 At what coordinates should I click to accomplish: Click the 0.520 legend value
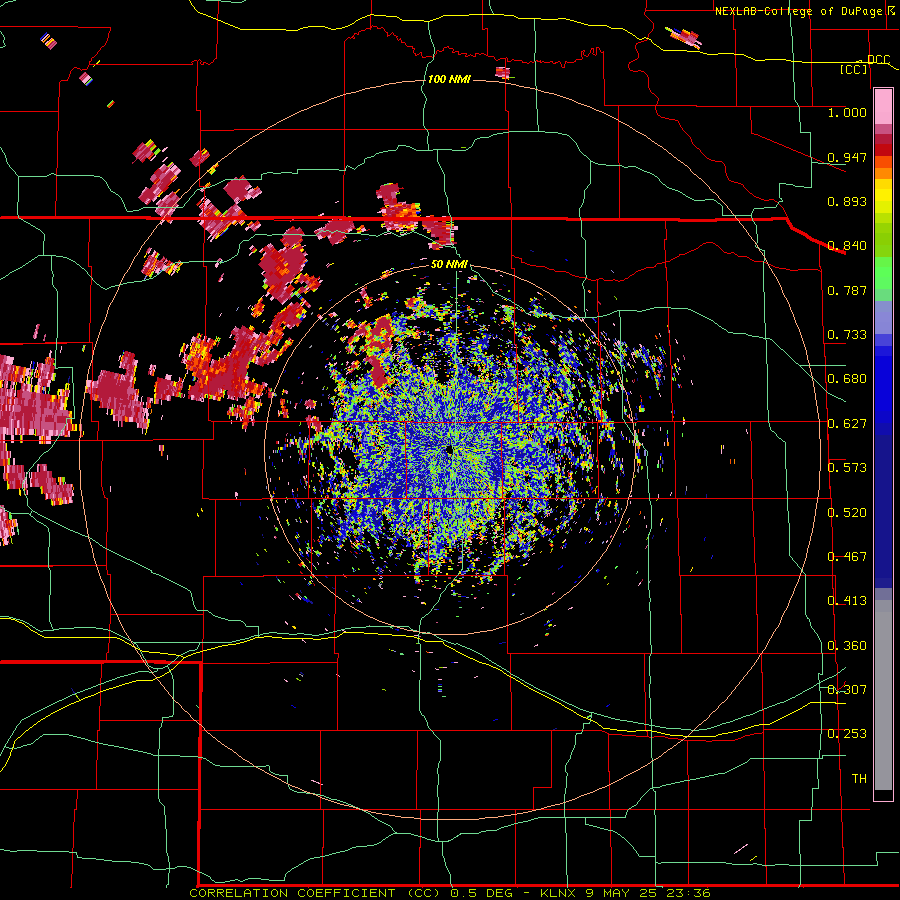[x=847, y=513]
